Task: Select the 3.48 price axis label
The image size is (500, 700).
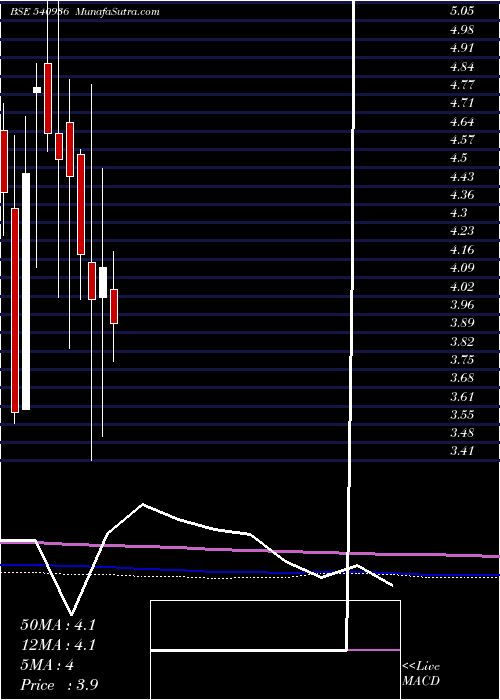Action: click(462, 433)
